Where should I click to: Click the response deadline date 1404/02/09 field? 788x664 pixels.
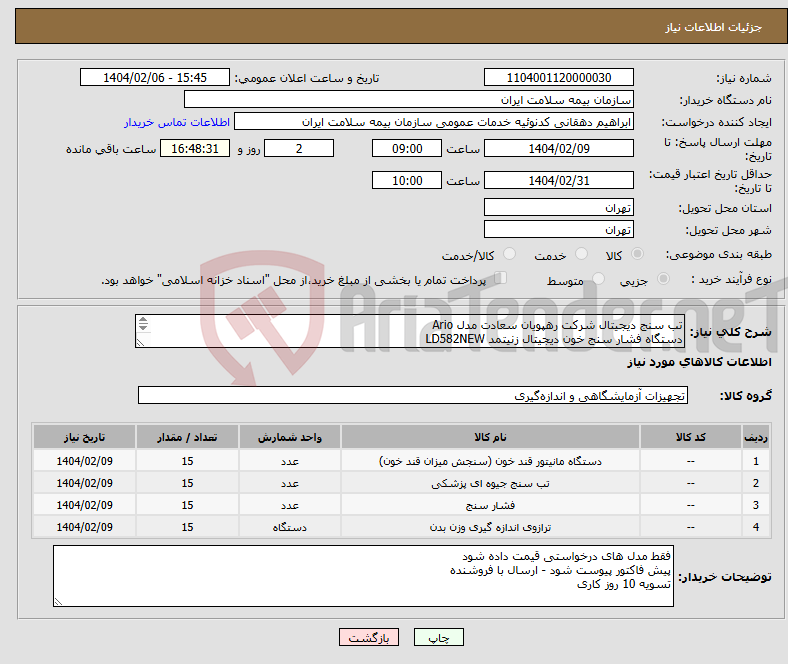point(558,148)
